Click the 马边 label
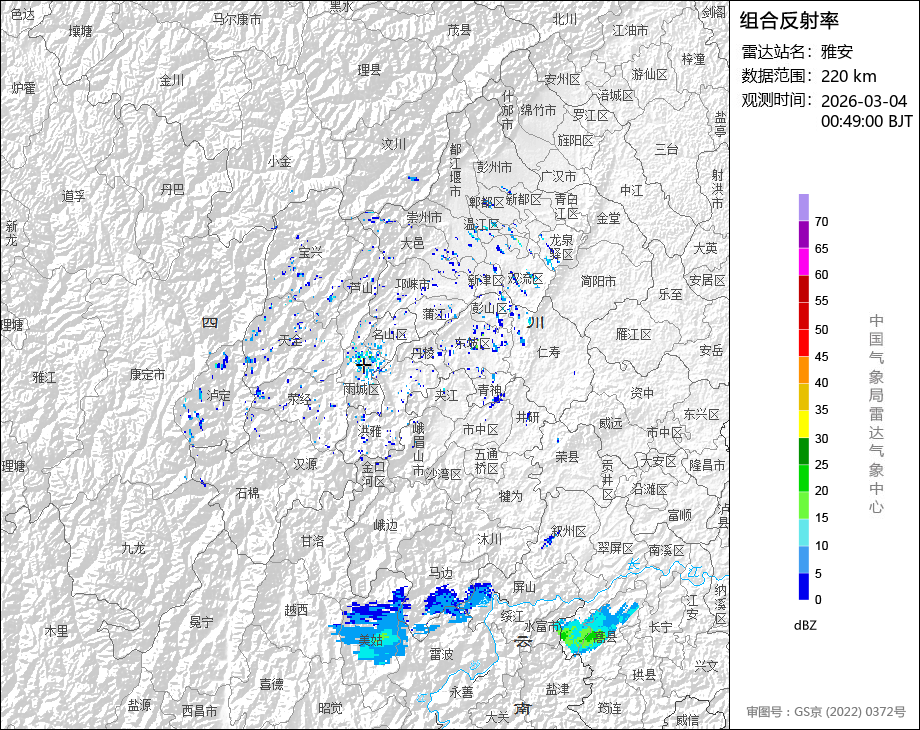 pyautogui.click(x=441, y=572)
